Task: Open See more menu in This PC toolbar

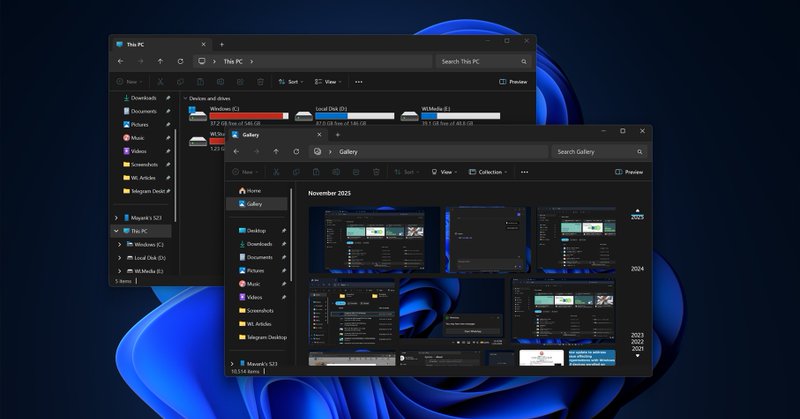Action: tap(359, 82)
